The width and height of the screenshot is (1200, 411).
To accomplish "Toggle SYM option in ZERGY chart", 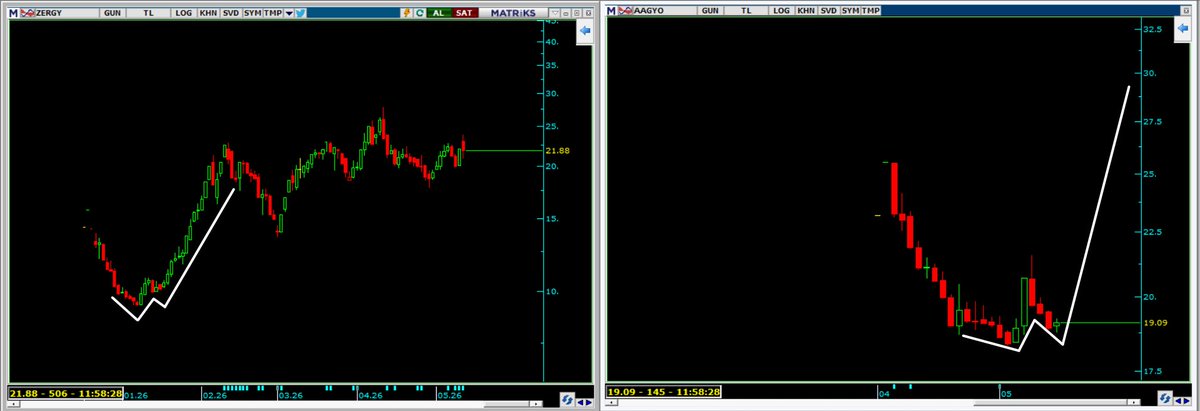I will (x=253, y=13).
